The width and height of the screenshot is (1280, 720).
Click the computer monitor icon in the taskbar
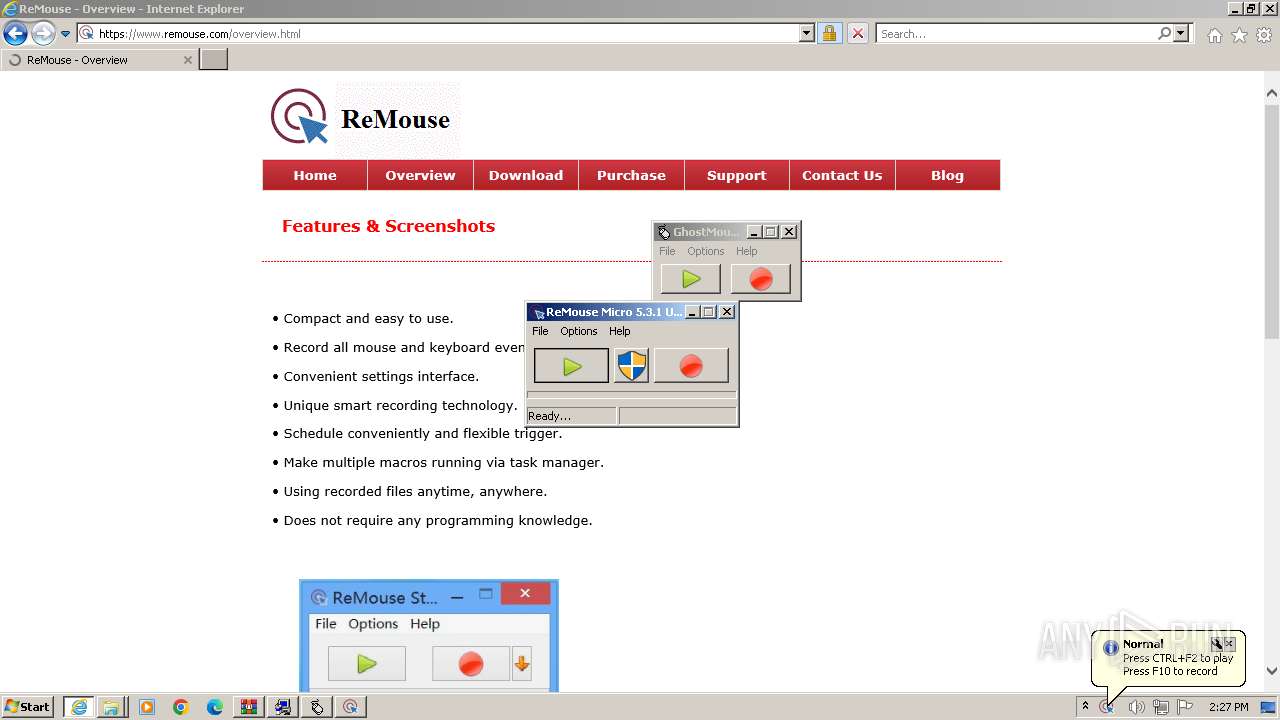point(283,707)
